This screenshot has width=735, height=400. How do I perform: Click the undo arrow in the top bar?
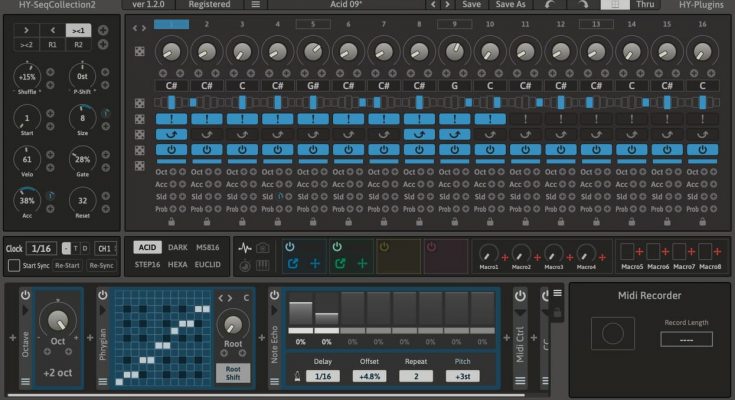[550, 5]
